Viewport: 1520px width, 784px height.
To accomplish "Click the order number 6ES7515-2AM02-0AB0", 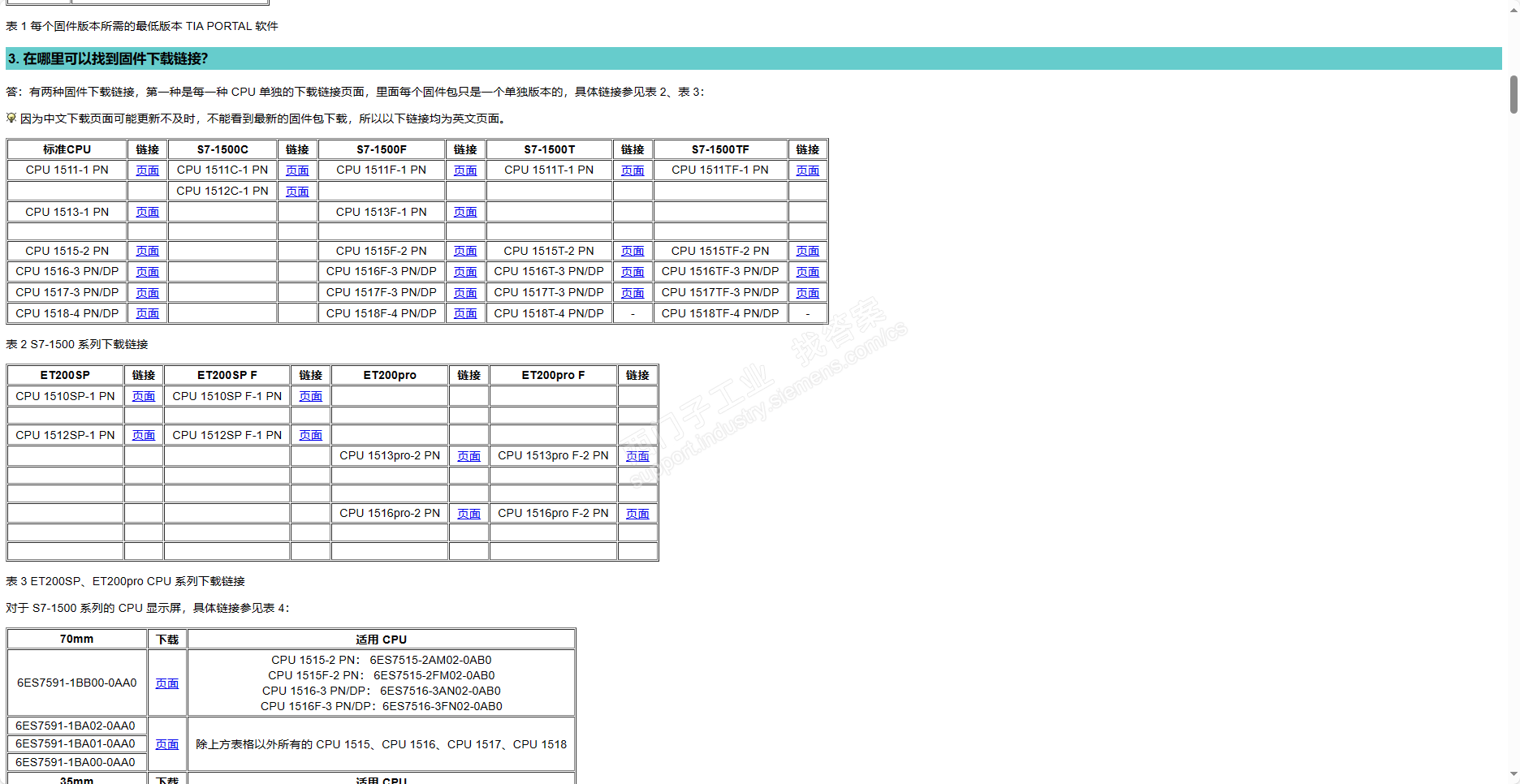I will 430,660.
